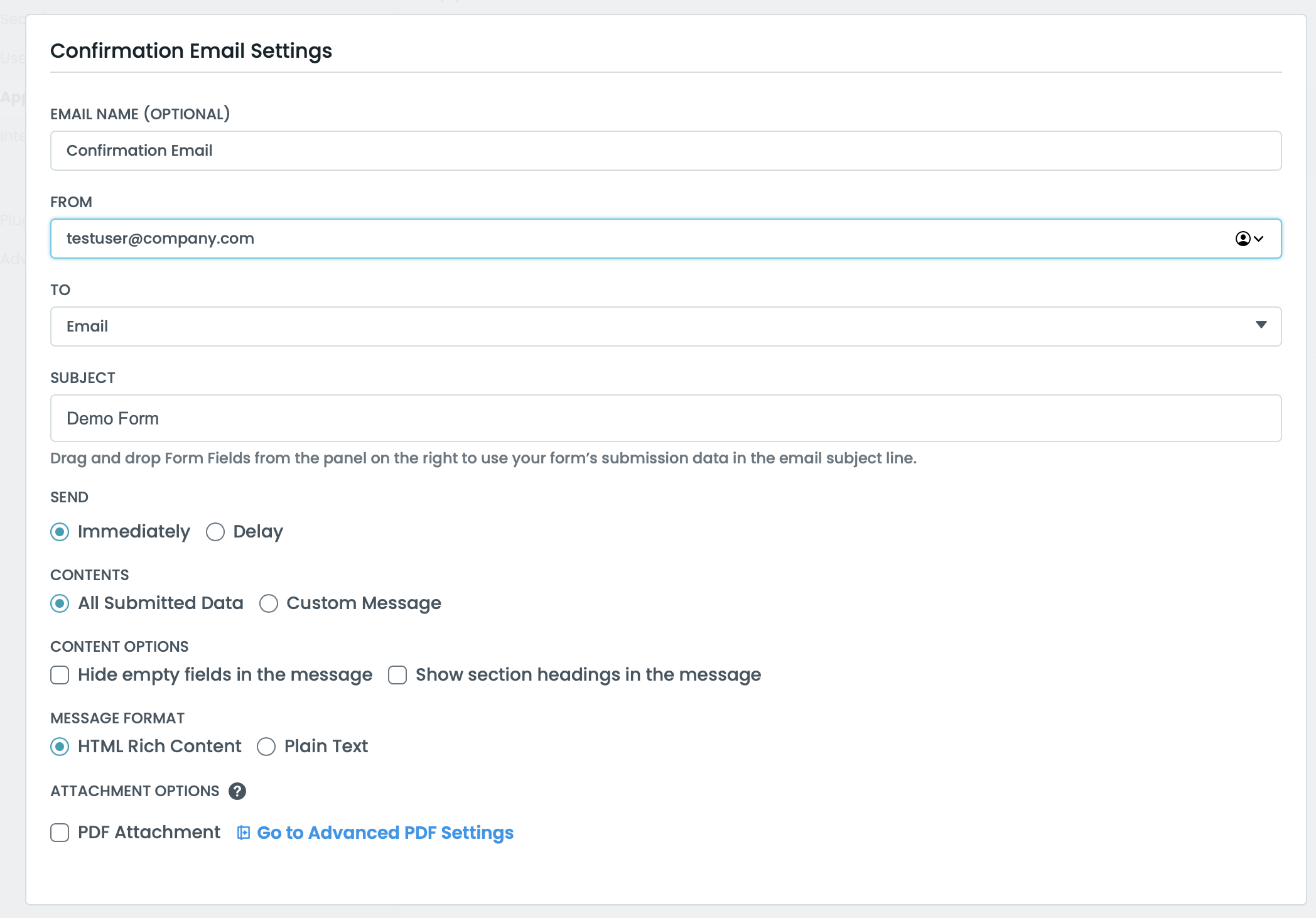The height and width of the screenshot is (918, 1316).
Task: Choose the Delay send option
Action: (x=215, y=532)
